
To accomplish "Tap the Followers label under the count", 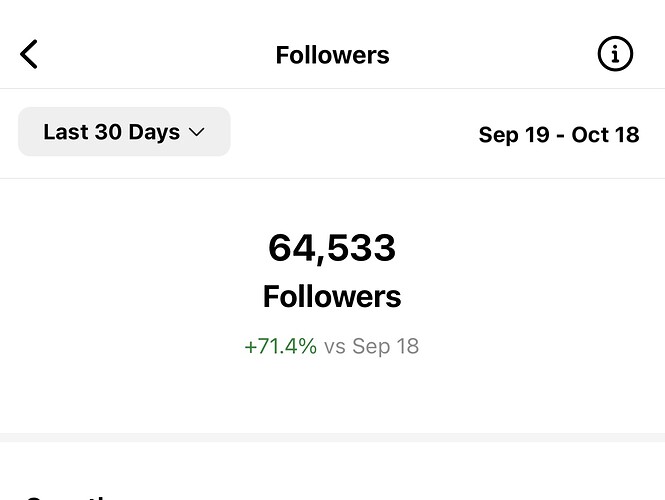I will click(332, 297).
